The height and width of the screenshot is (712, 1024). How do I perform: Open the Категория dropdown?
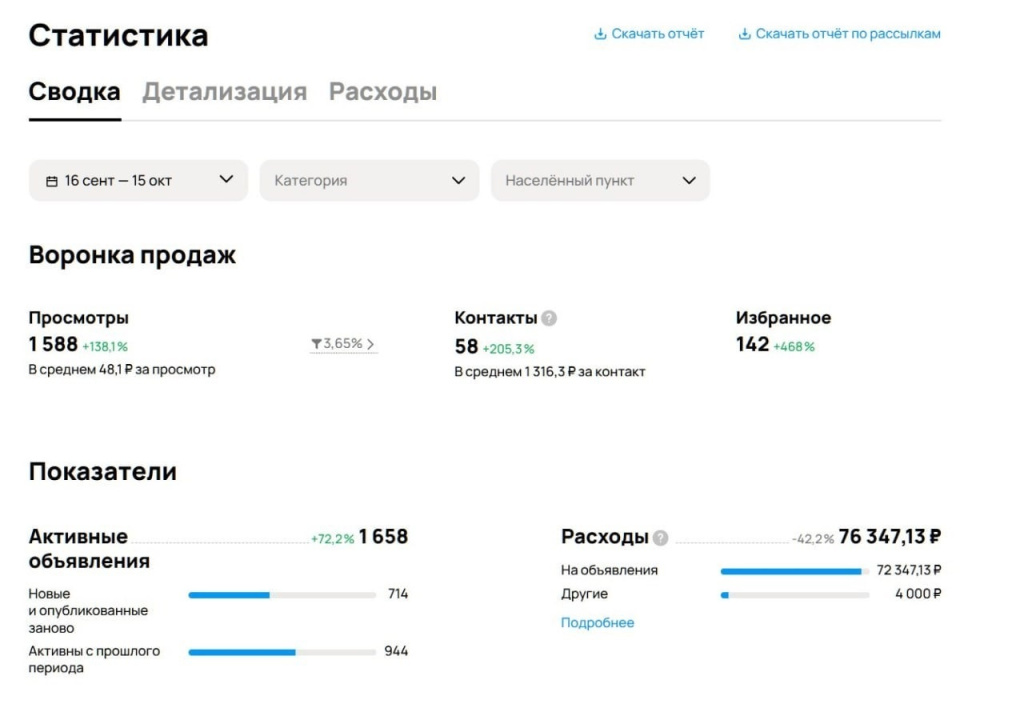click(369, 180)
